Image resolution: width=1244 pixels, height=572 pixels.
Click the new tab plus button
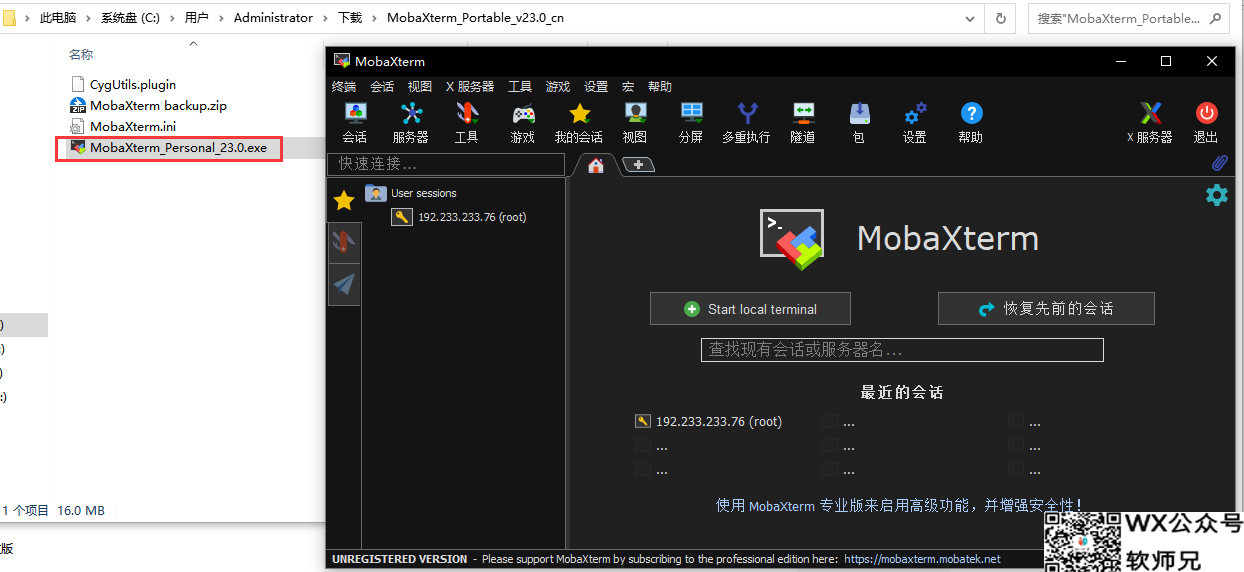(638, 165)
